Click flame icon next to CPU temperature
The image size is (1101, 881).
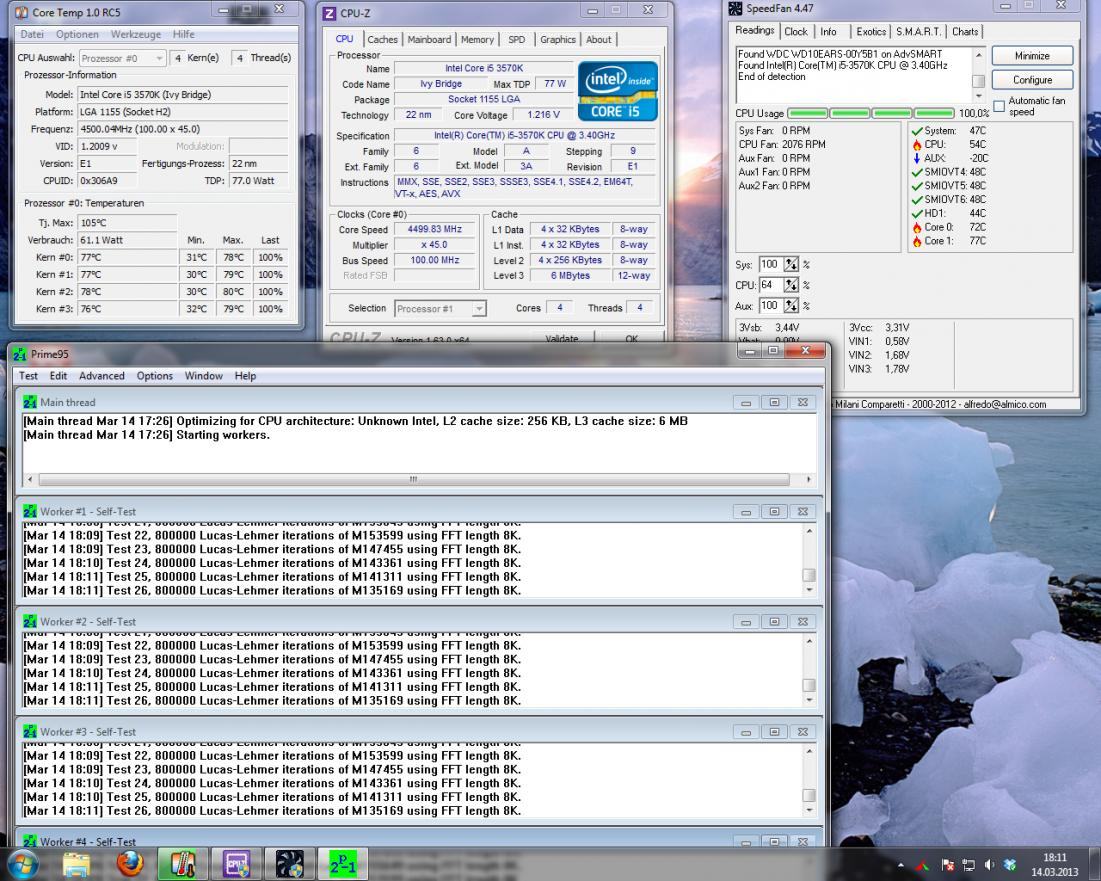tap(916, 145)
